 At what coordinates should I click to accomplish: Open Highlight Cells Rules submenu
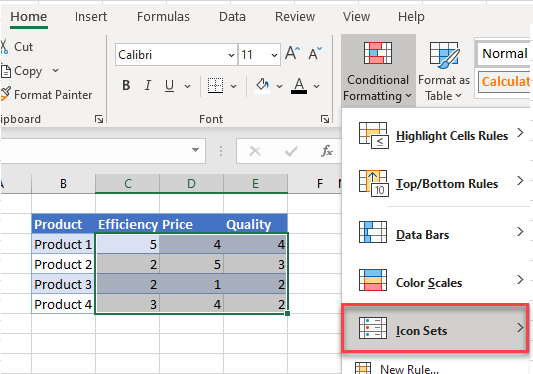436,135
